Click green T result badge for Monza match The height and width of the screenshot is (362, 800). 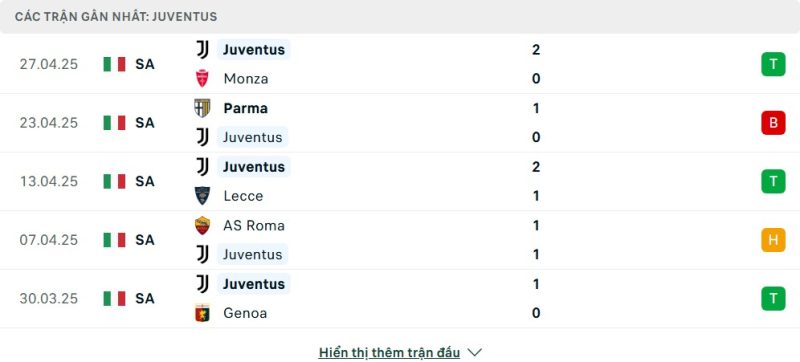click(773, 64)
